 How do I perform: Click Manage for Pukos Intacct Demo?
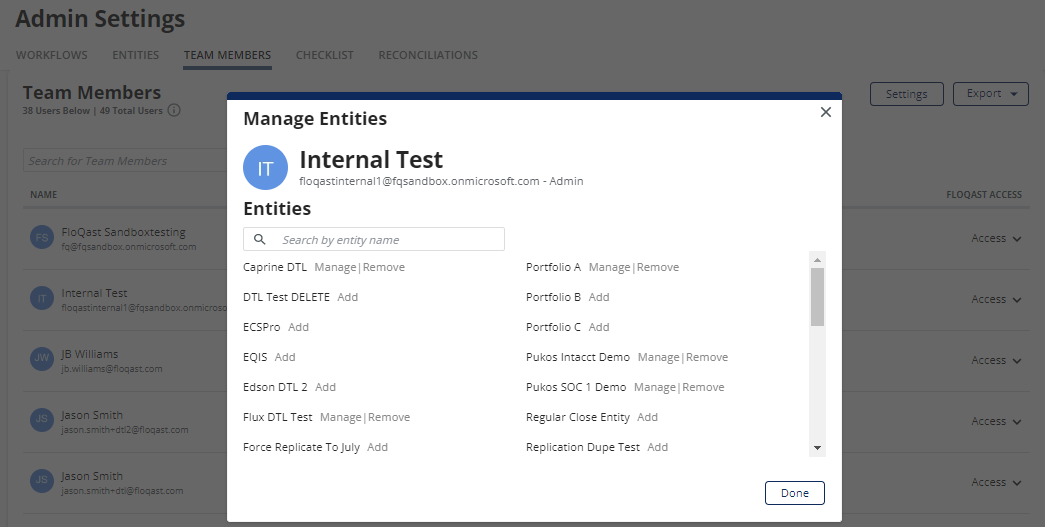pos(658,357)
